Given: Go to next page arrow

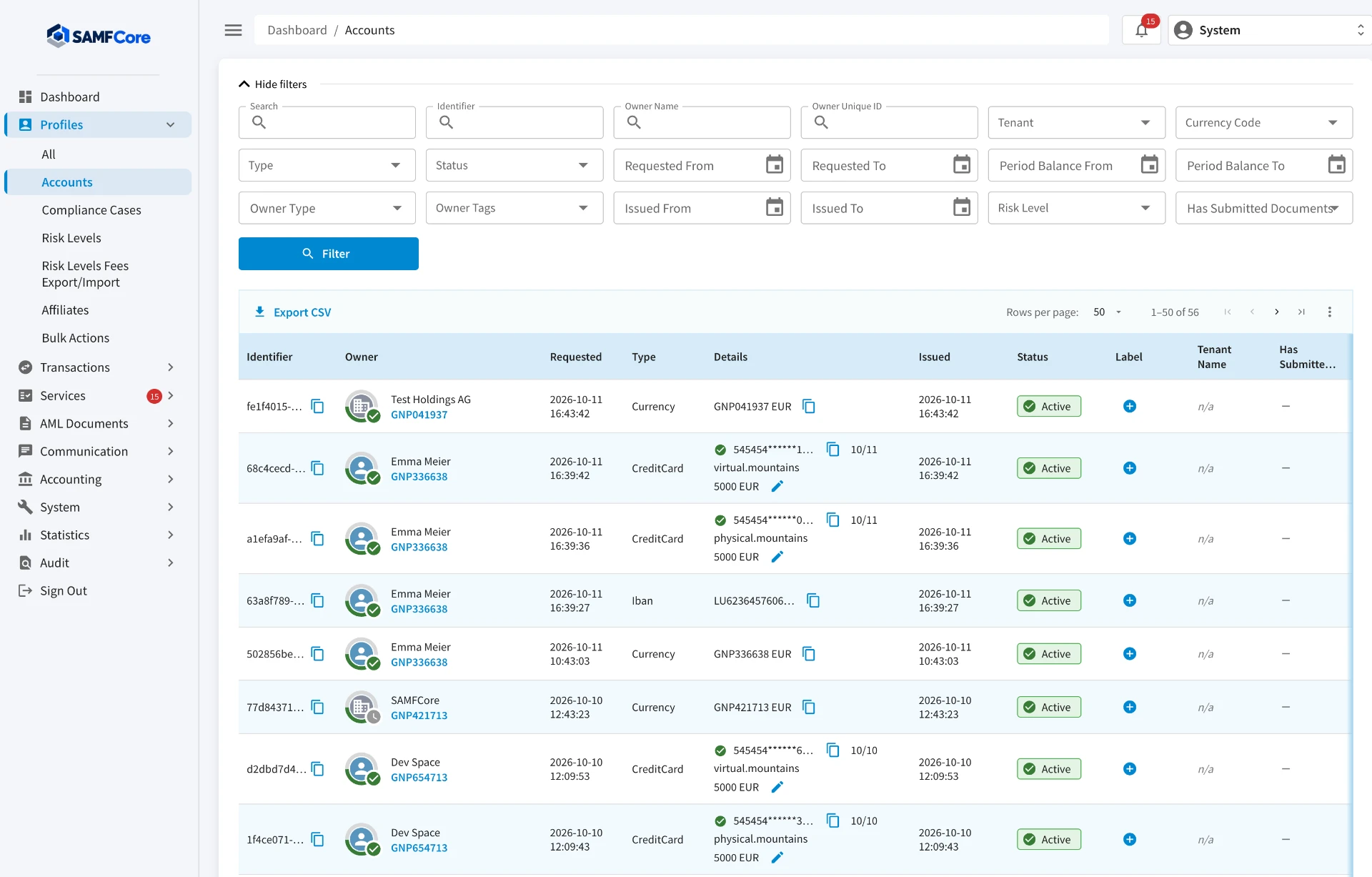Looking at the screenshot, I should coord(1277,312).
